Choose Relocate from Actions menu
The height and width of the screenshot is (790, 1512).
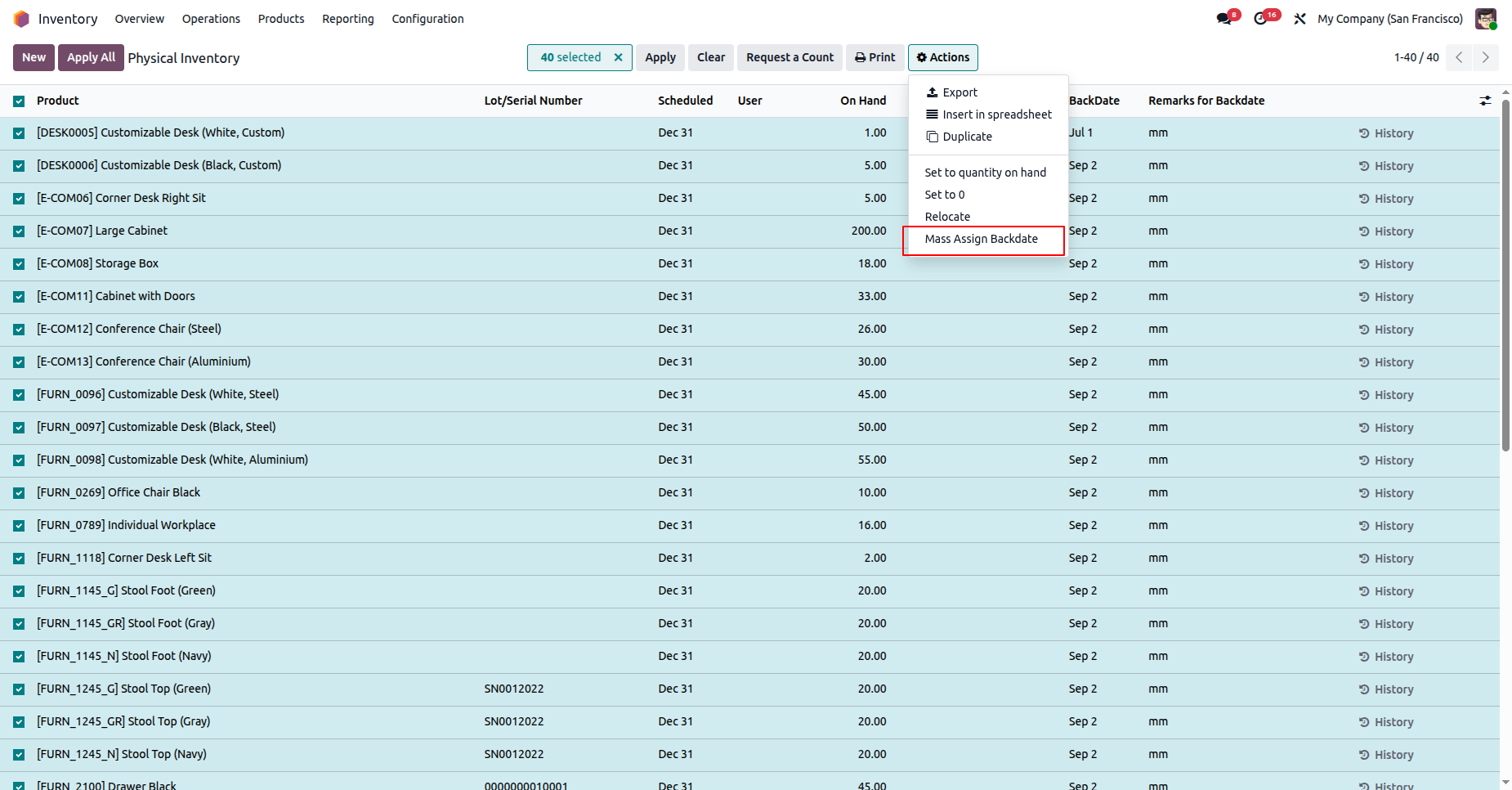point(988,217)
